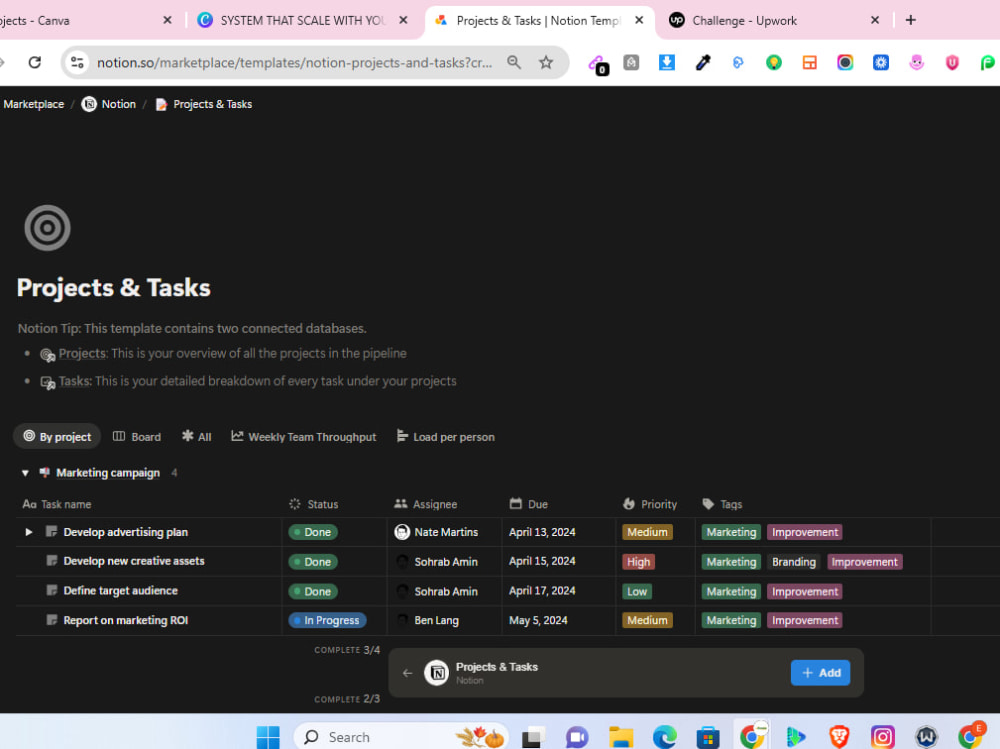Click assignee Nate Martins
This screenshot has height=749, width=1000.
coord(437,531)
